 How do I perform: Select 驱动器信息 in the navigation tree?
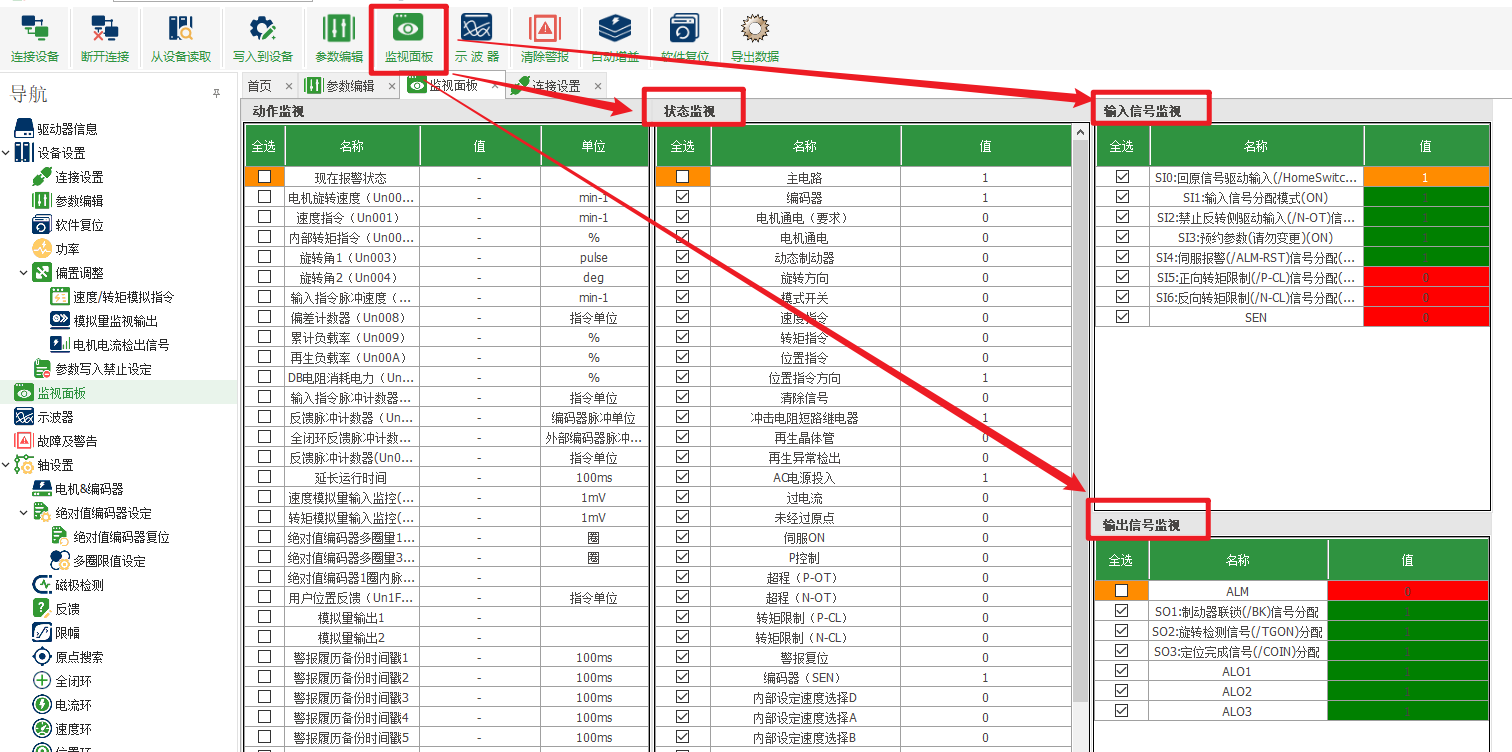tap(67, 129)
